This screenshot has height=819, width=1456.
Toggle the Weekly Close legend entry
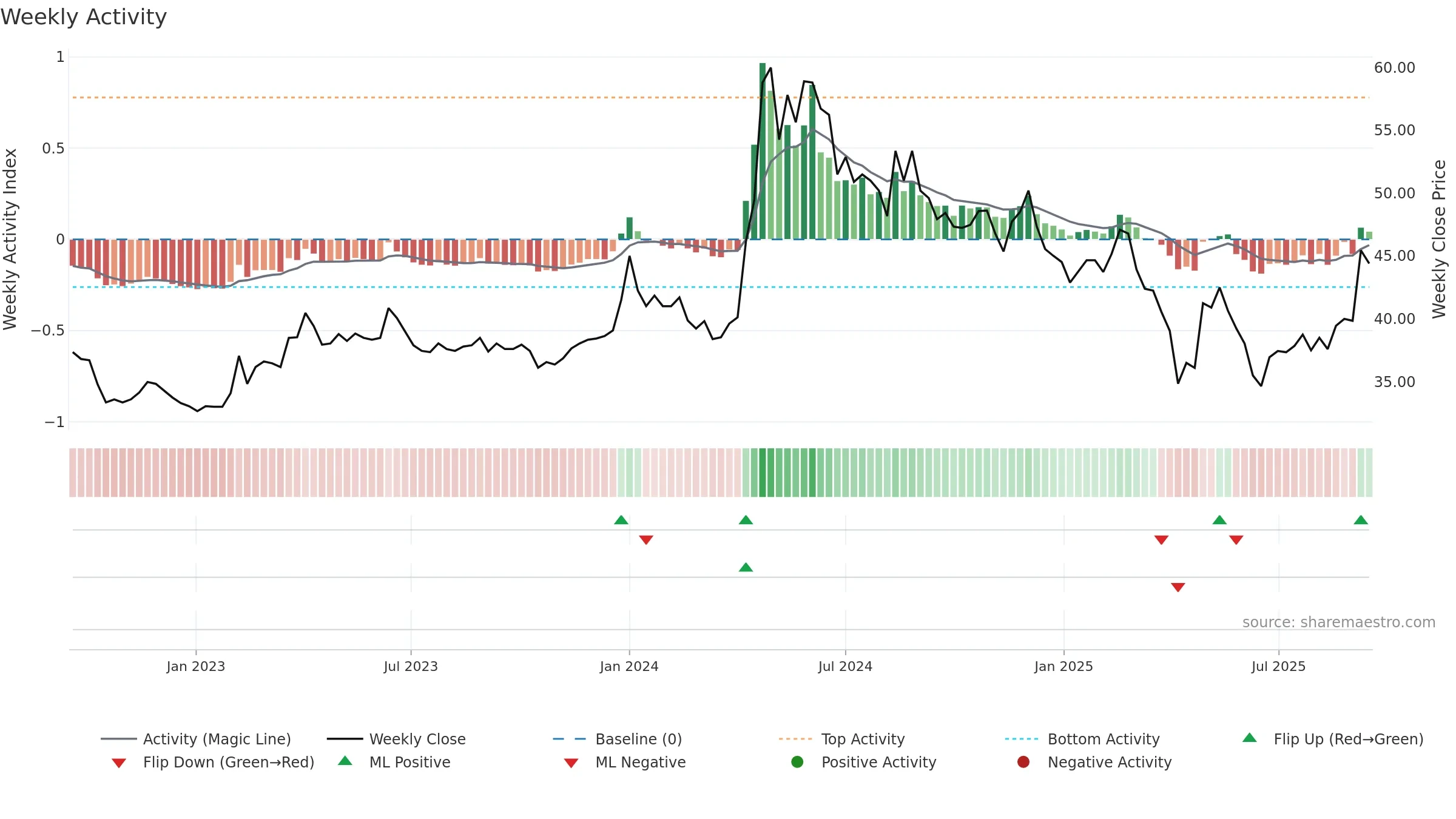[396, 739]
